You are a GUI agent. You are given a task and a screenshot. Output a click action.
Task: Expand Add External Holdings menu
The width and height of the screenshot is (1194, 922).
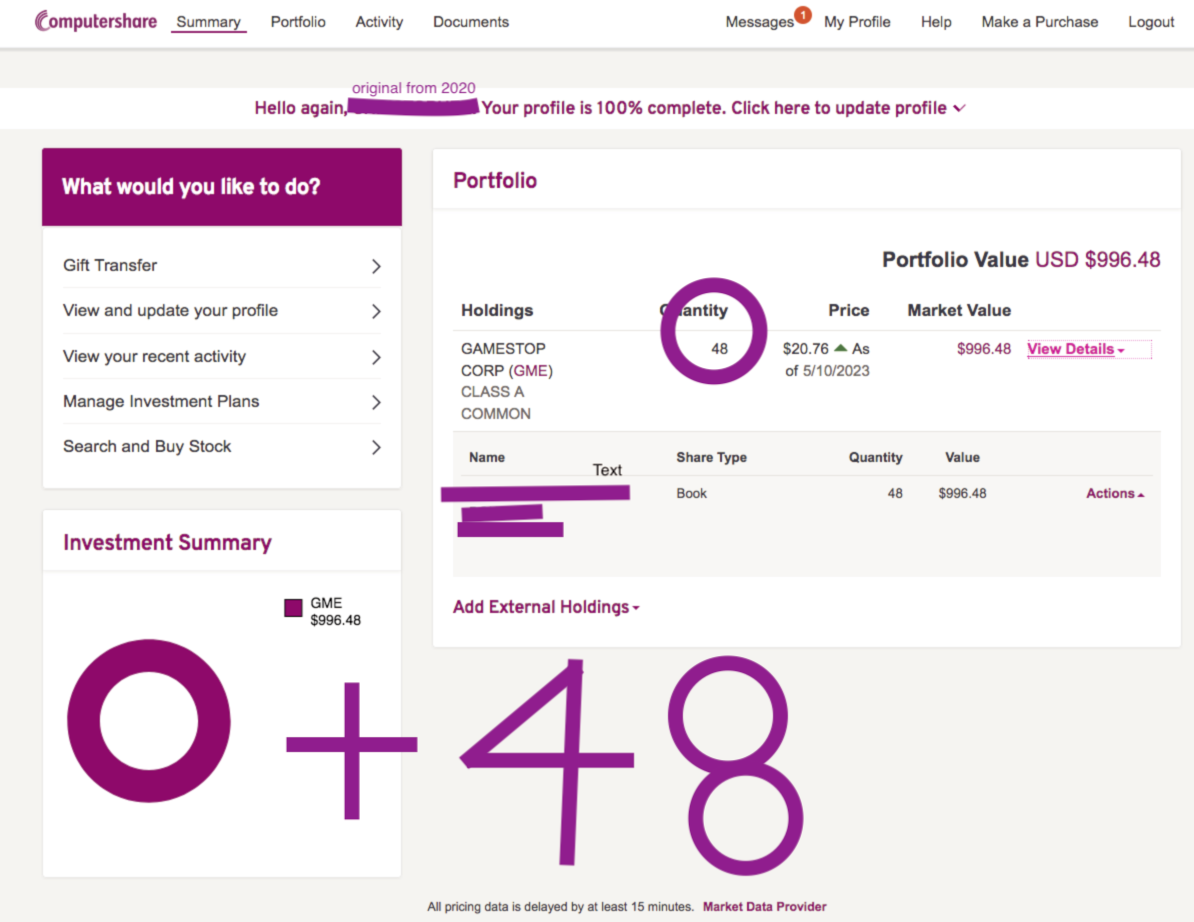tap(546, 607)
